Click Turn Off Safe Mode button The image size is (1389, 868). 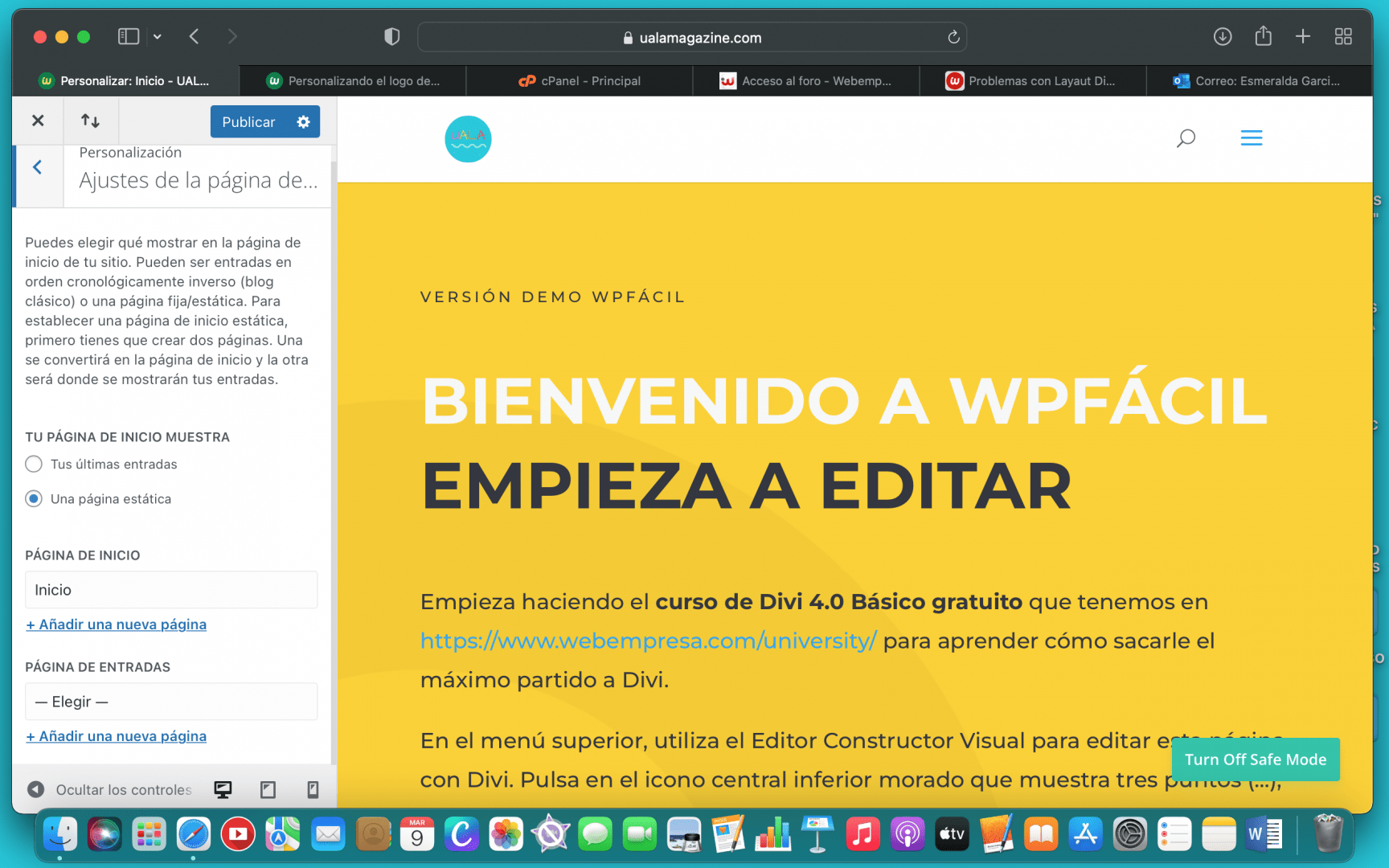tap(1256, 759)
